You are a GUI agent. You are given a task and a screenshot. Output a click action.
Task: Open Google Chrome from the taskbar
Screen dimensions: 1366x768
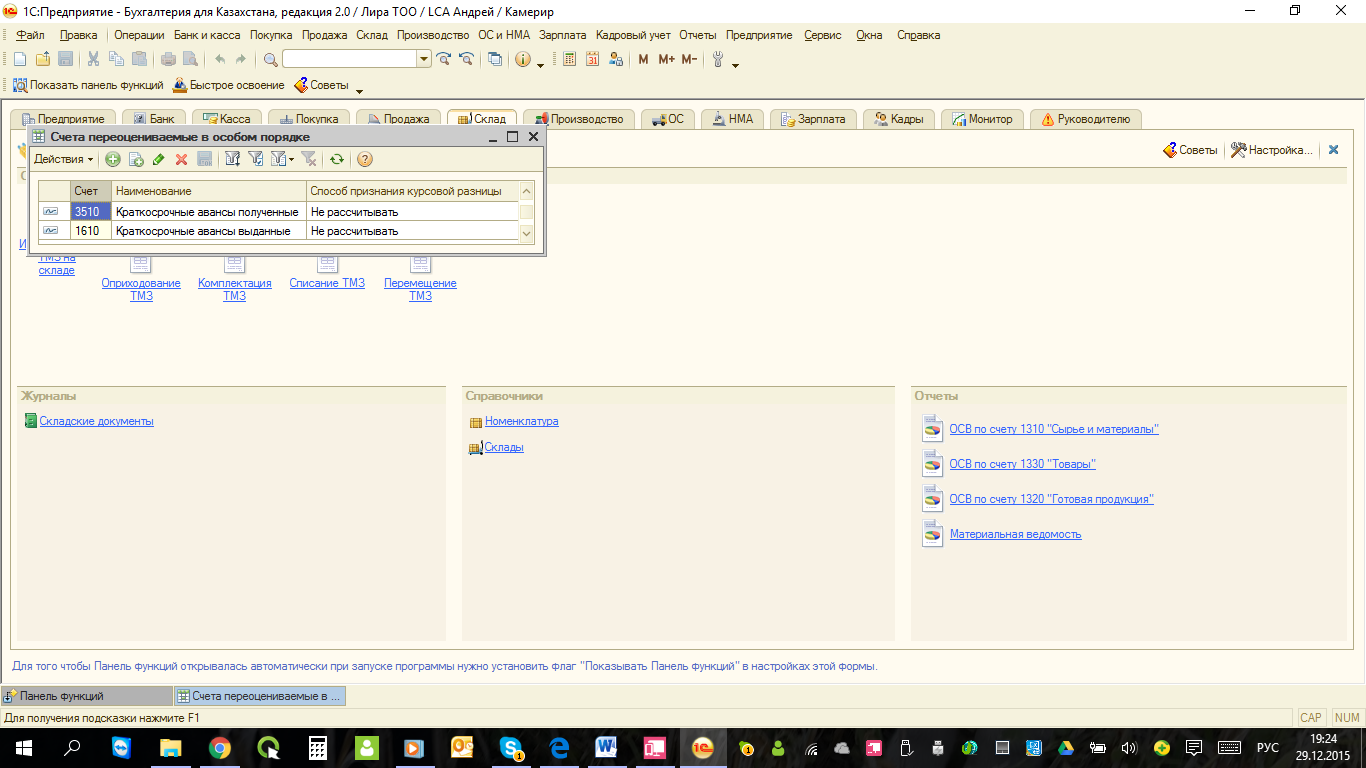tap(220, 747)
